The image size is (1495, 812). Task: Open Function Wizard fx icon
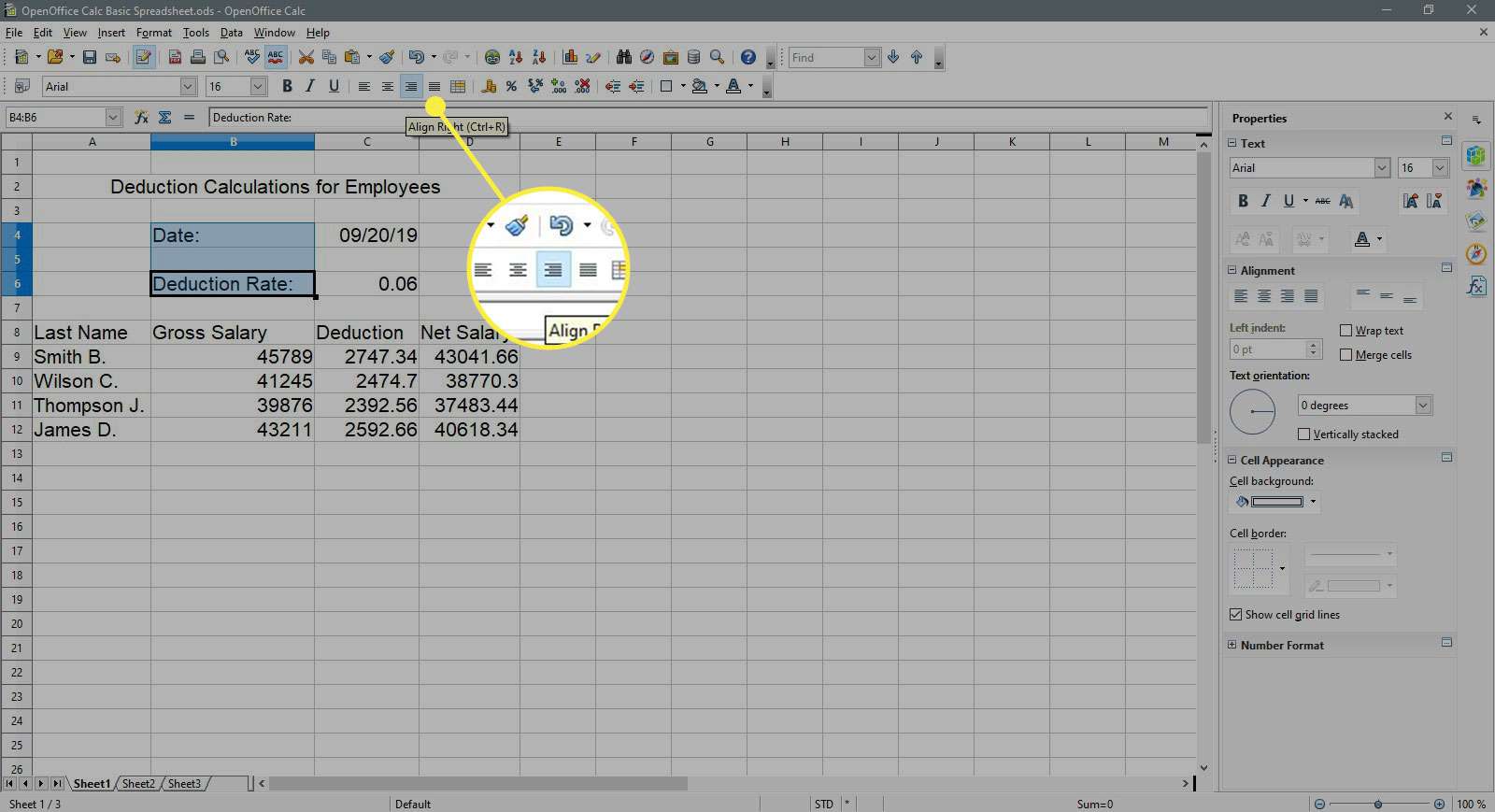click(141, 117)
